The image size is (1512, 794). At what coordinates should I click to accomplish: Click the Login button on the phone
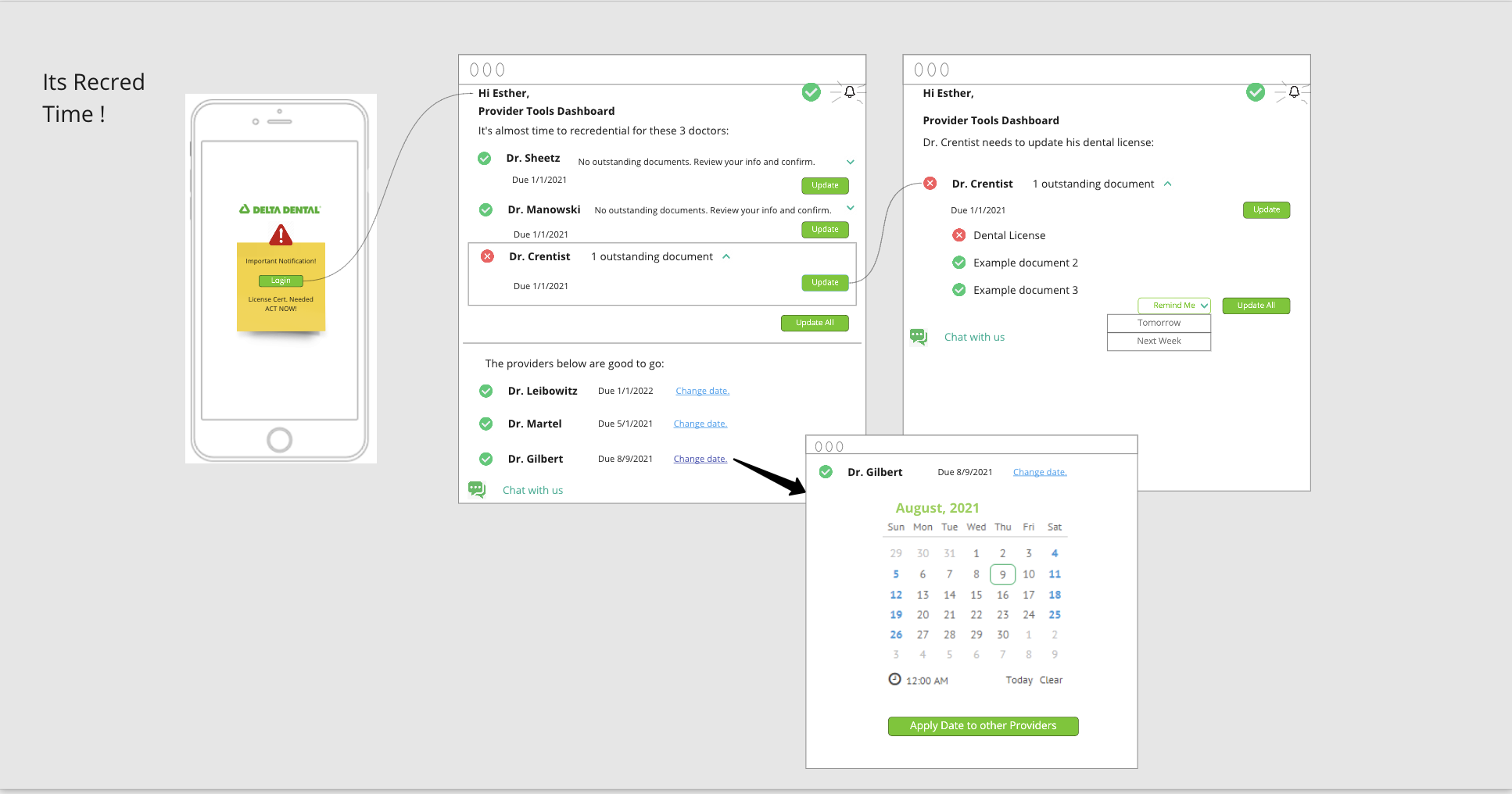pyautogui.click(x=281, y=281)
